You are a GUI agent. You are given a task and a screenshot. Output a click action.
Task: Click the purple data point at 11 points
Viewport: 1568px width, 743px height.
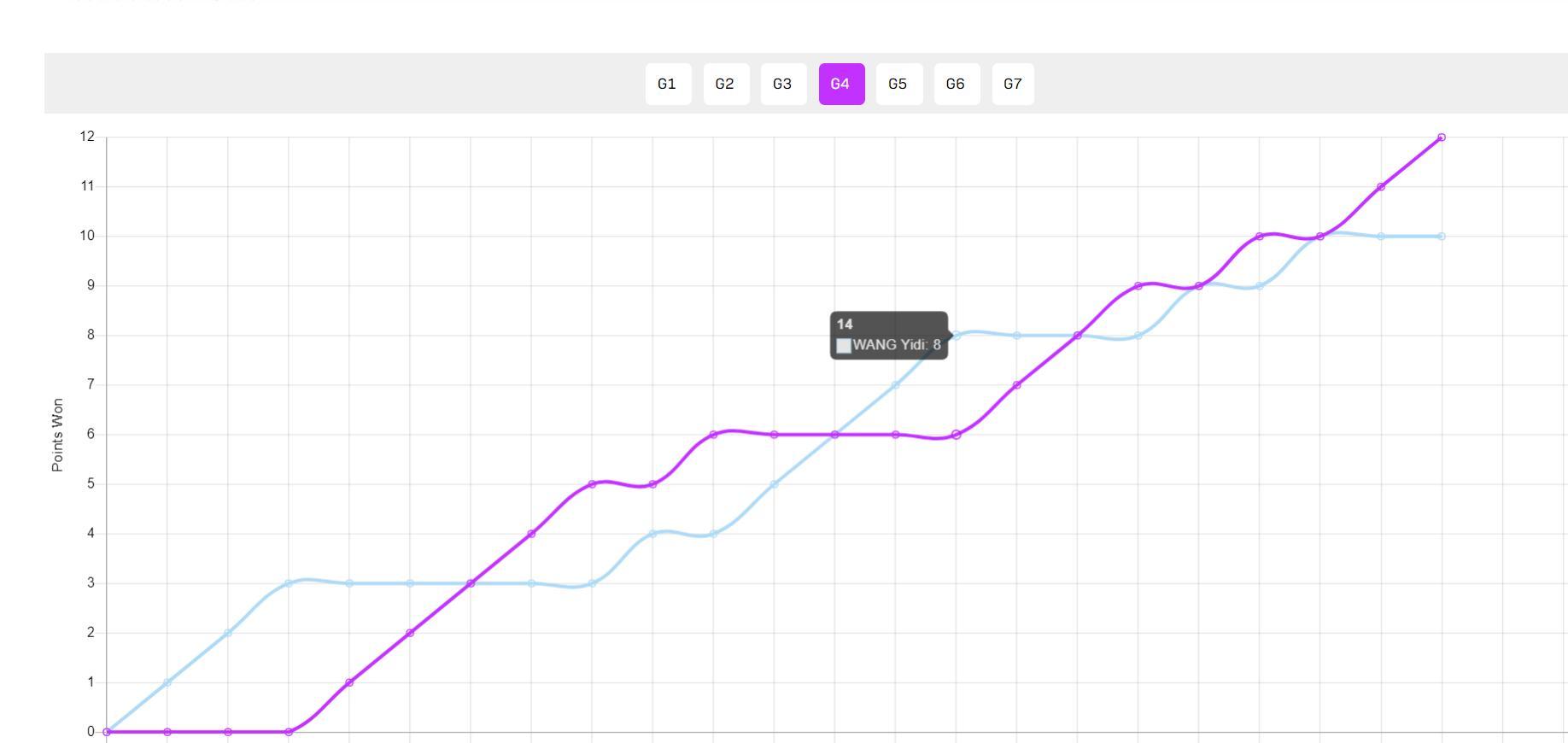pos(1381,187)
